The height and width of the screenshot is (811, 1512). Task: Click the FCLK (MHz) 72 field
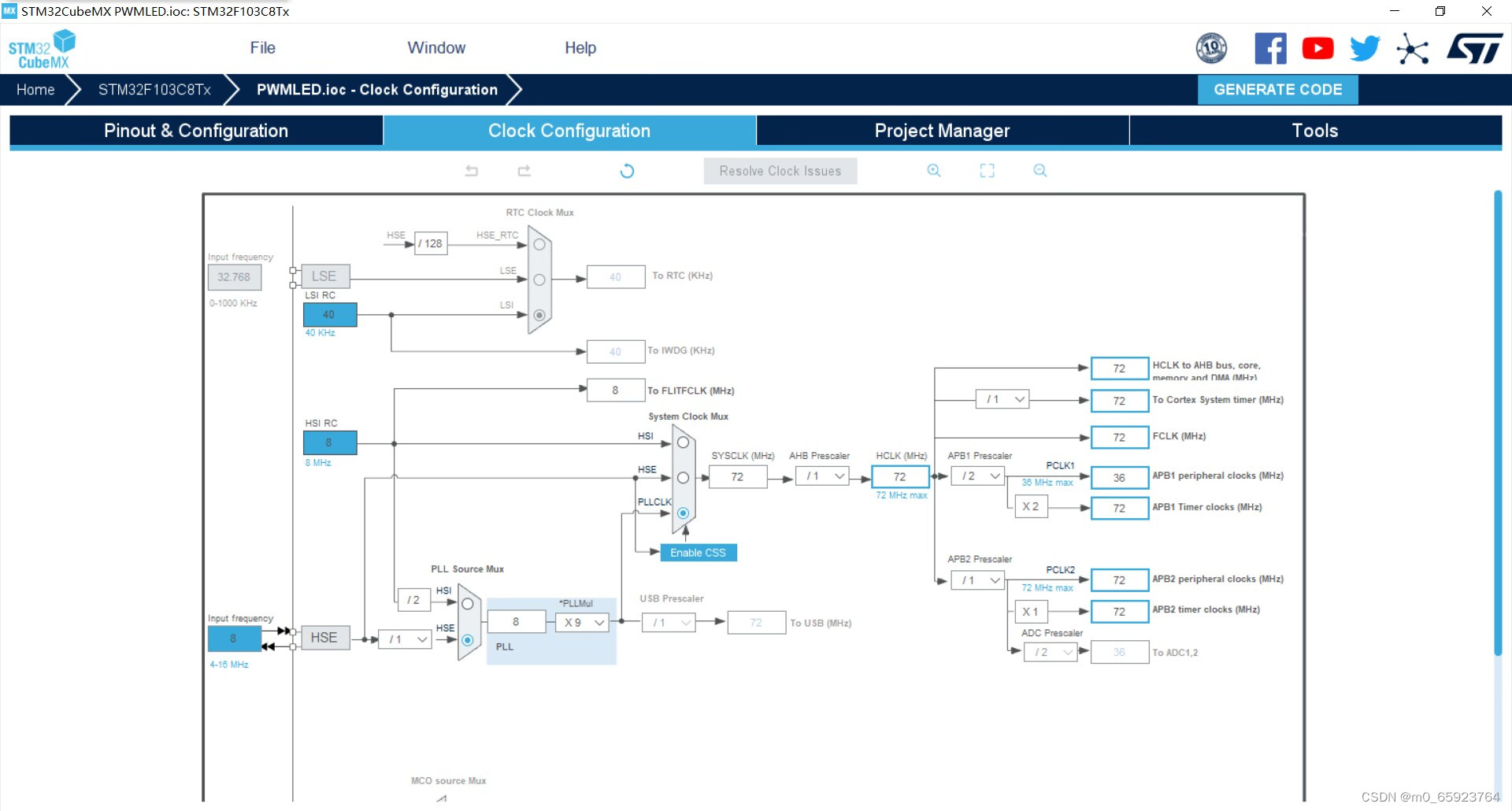pos(1120,437)
